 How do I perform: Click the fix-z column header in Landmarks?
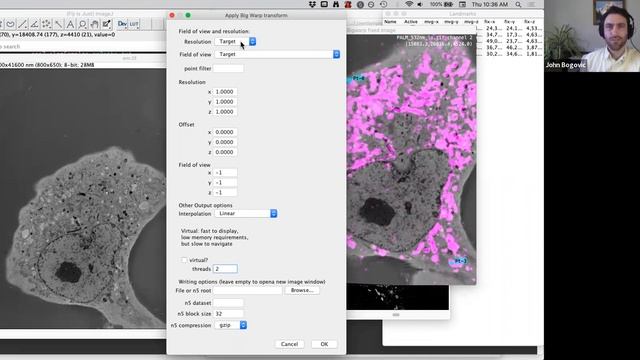click(529, 22)
